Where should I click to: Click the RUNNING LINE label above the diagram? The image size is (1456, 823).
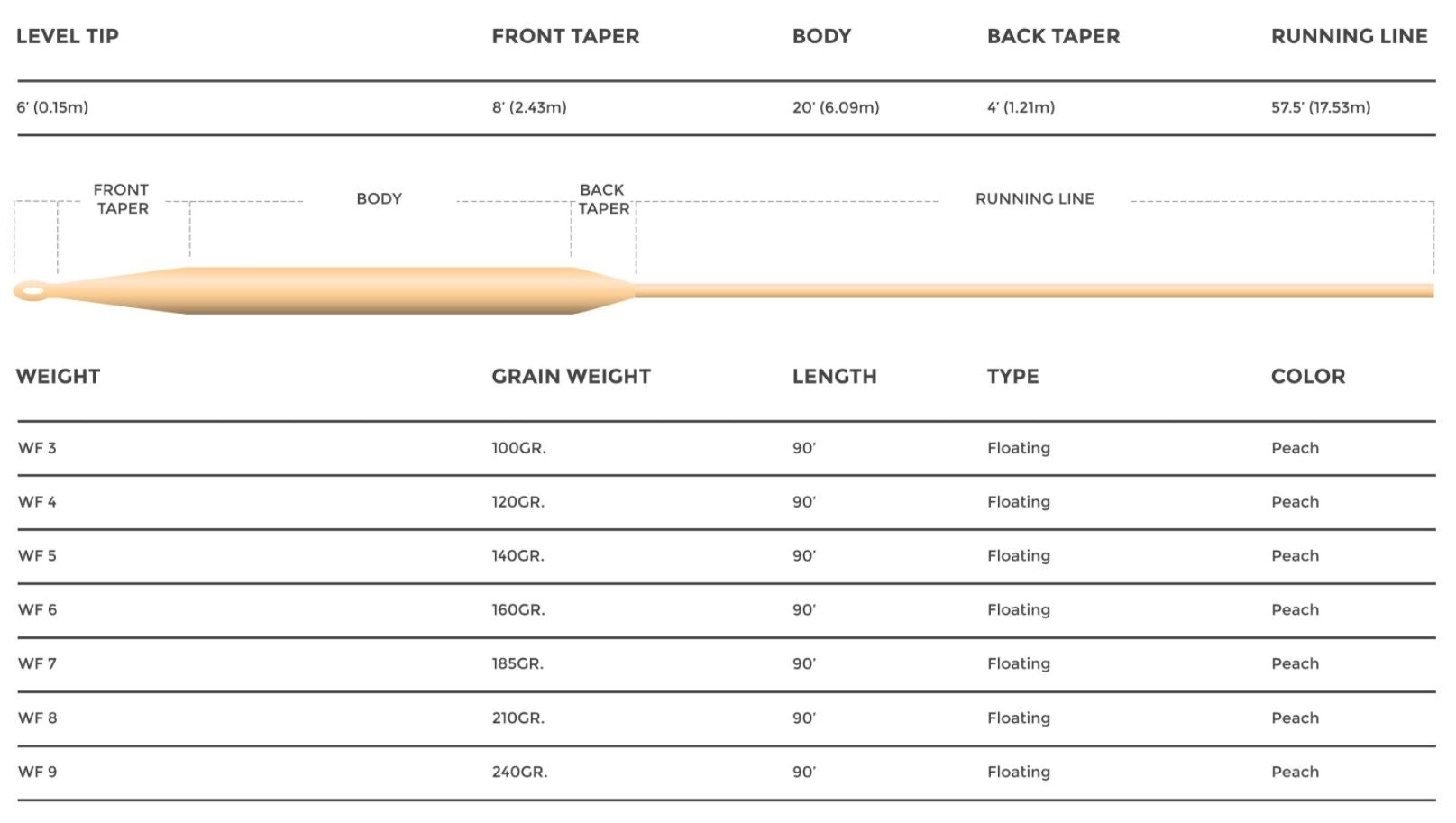[1034, 198]
